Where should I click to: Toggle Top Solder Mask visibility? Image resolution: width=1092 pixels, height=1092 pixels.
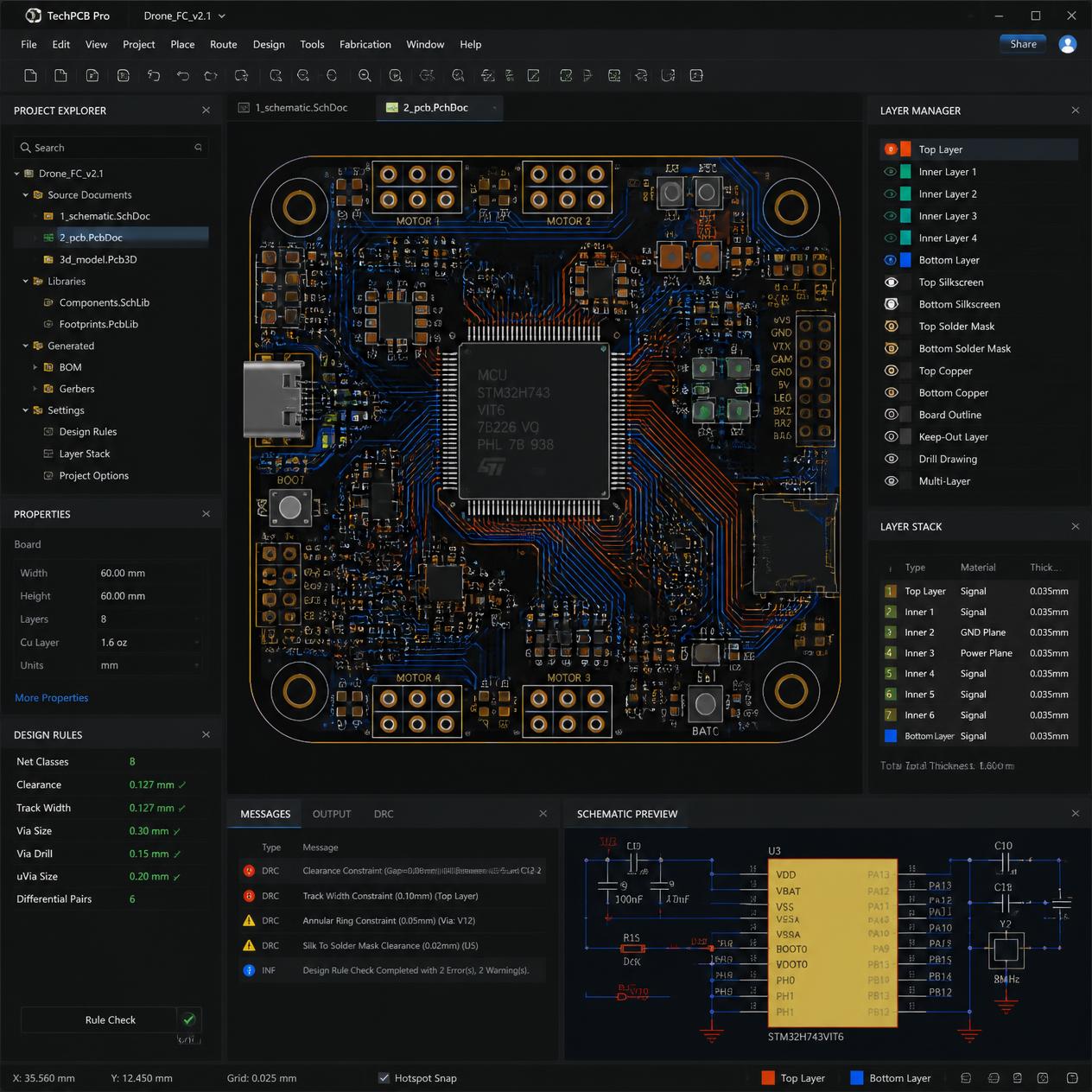(892, 327)
